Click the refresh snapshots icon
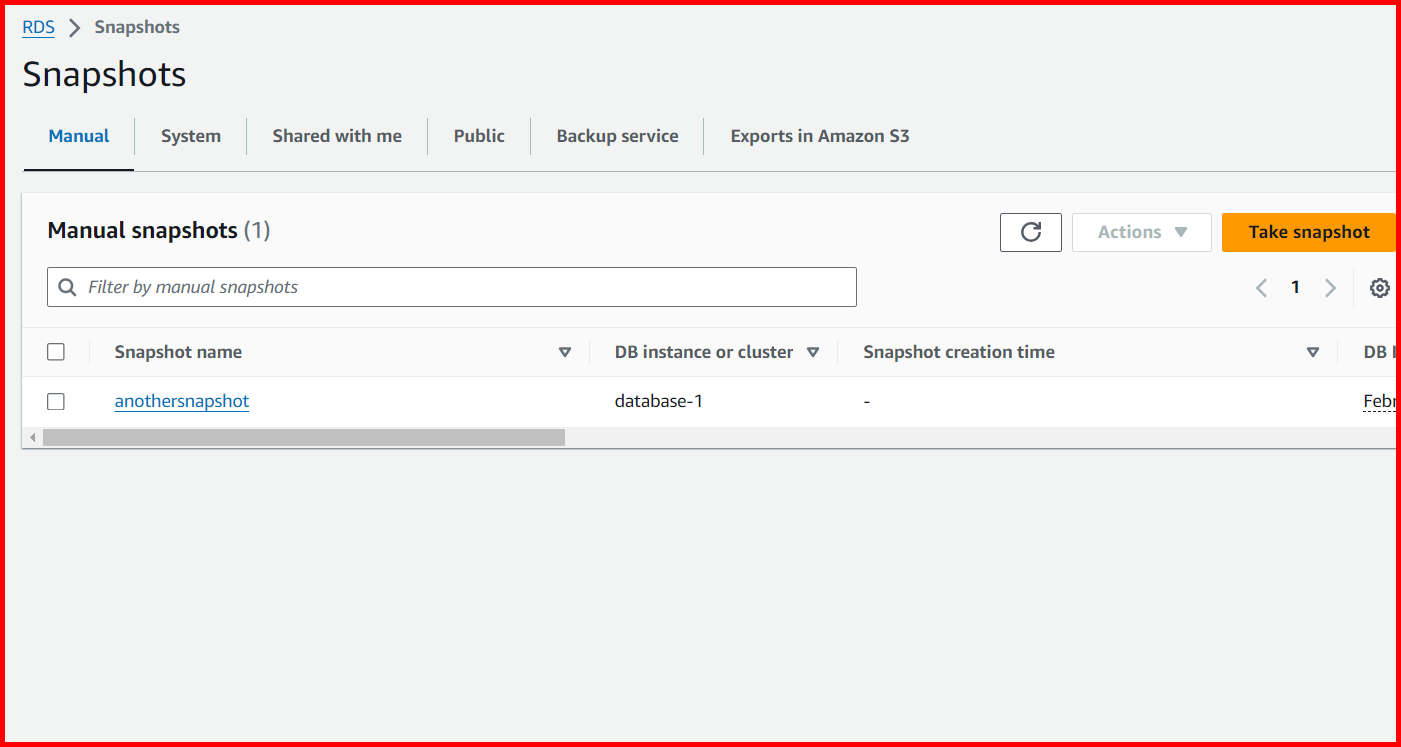The width and height of the screenshot is (1401, 747). click(1030, 232)
